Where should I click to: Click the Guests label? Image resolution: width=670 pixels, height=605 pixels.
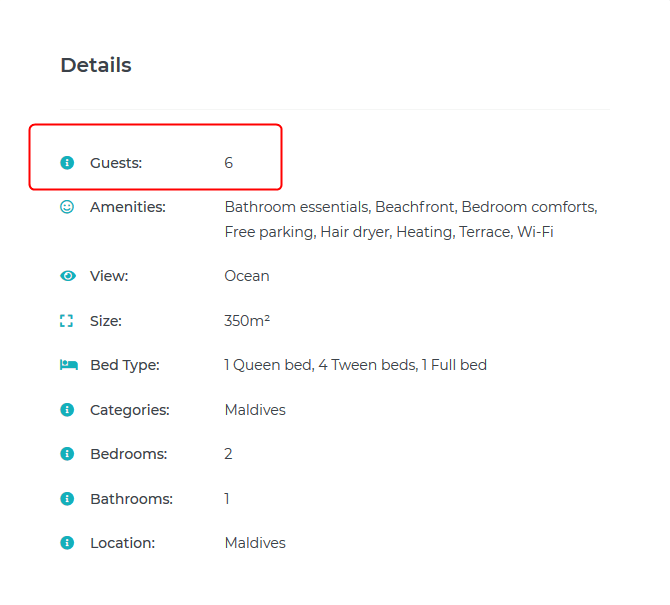click(116, 162)
